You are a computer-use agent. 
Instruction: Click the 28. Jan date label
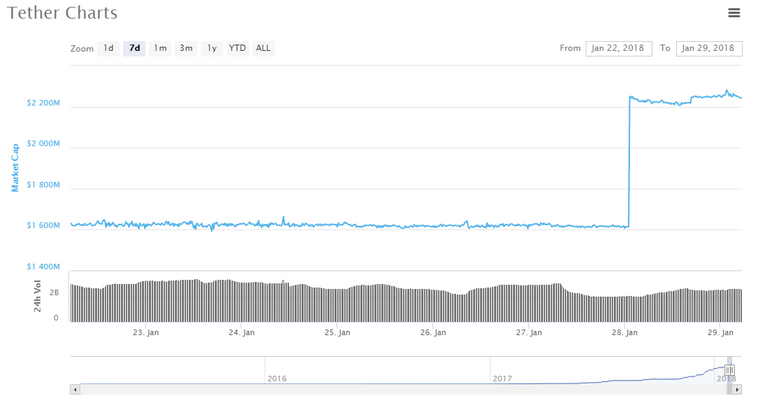(x=624, y=332)
